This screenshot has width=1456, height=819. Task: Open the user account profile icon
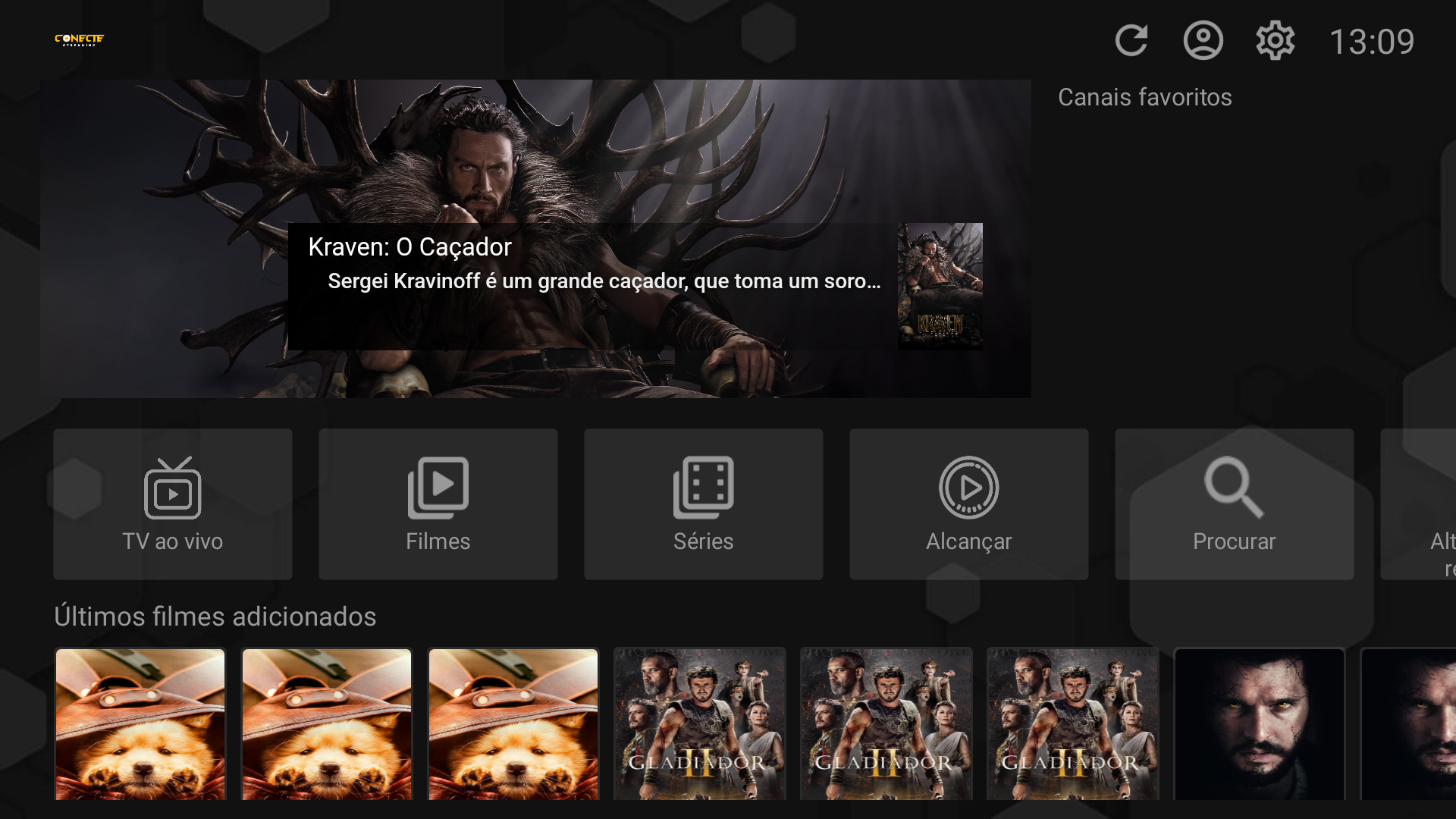click(x=1203, y=41)
